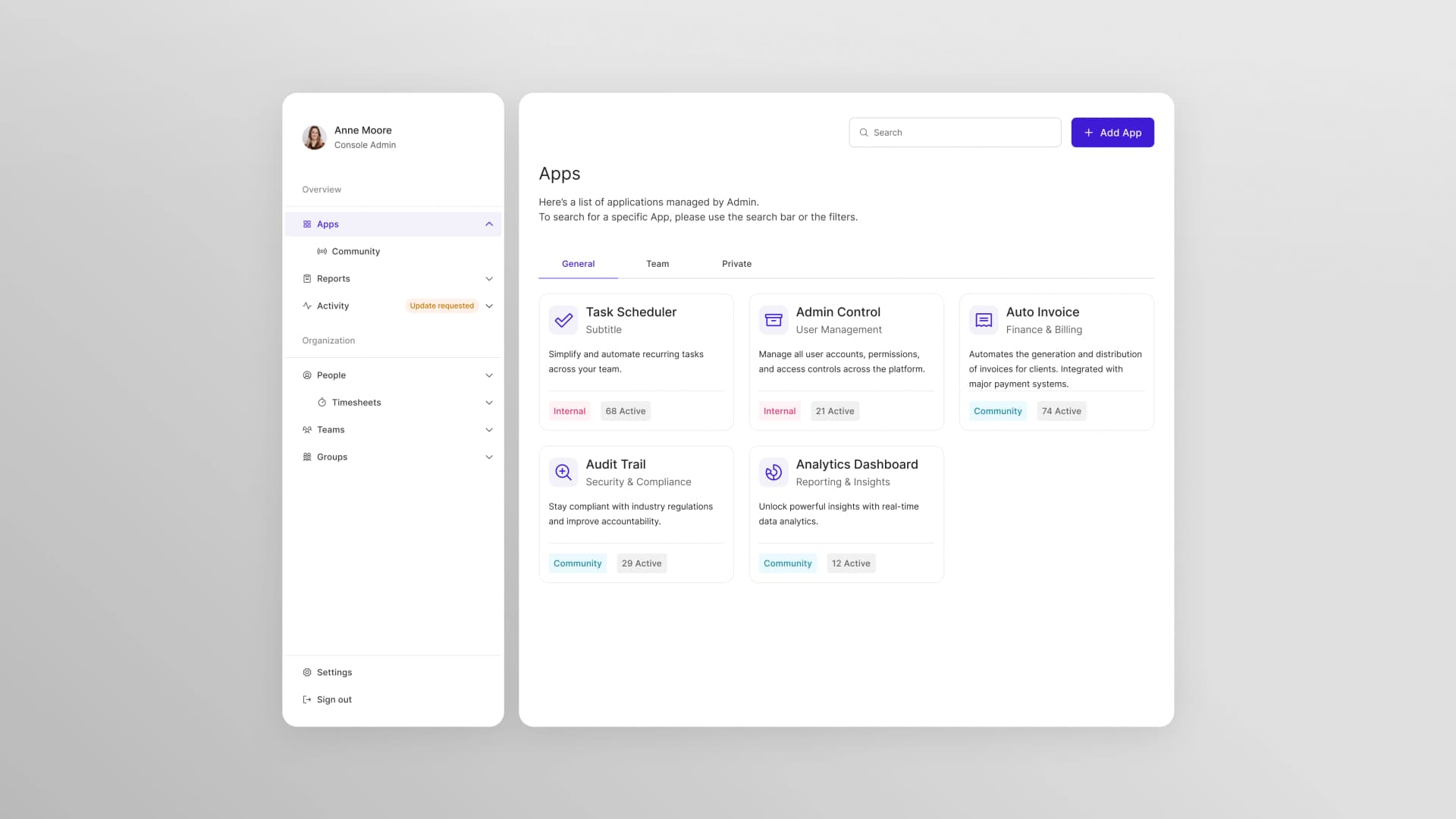Image resolution: width=1456 pixels, height=819 pixels.
Task: Click Analytics Dashboard pie chart icon
Action: point(773,473)
